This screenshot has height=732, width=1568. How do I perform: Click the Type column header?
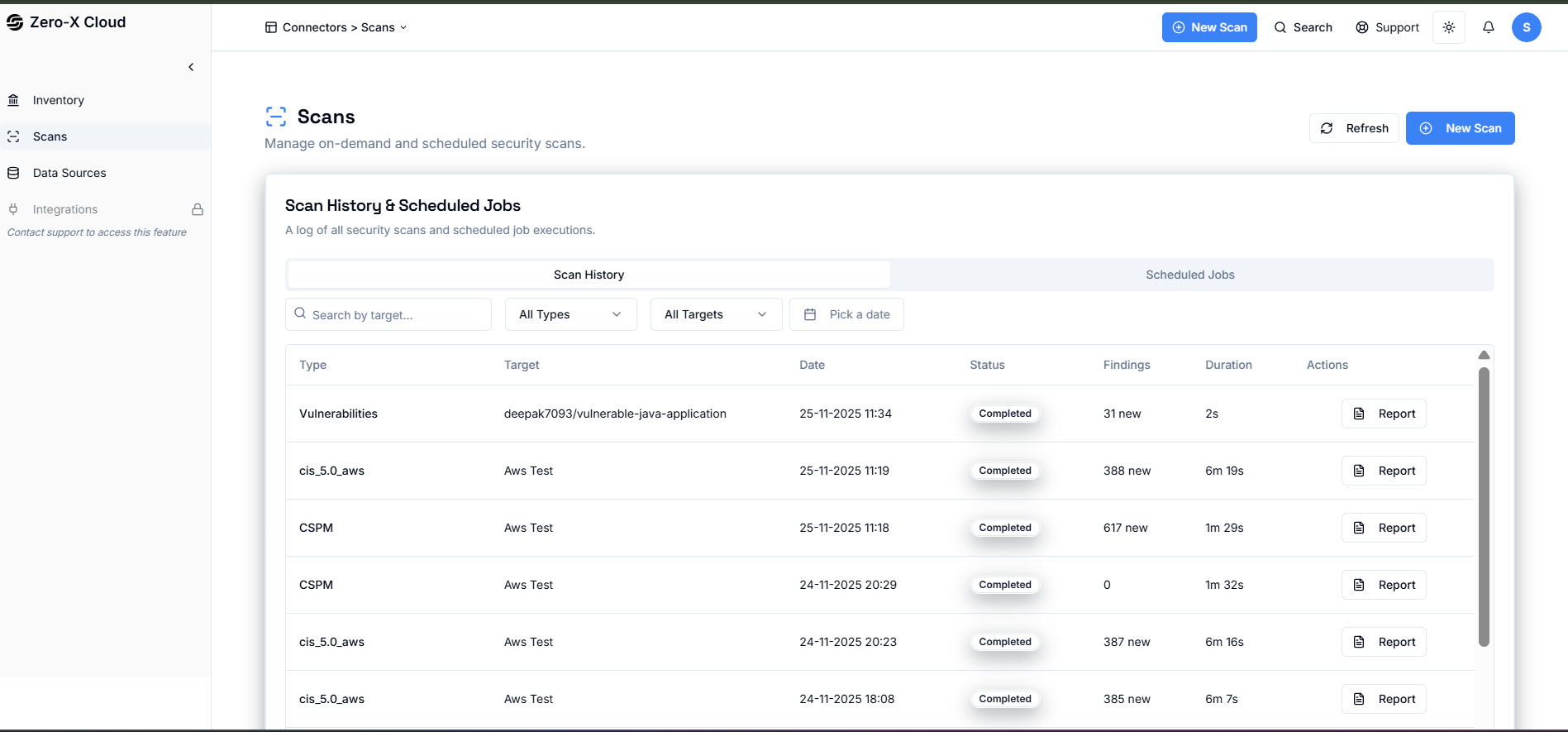coord(312,365)
